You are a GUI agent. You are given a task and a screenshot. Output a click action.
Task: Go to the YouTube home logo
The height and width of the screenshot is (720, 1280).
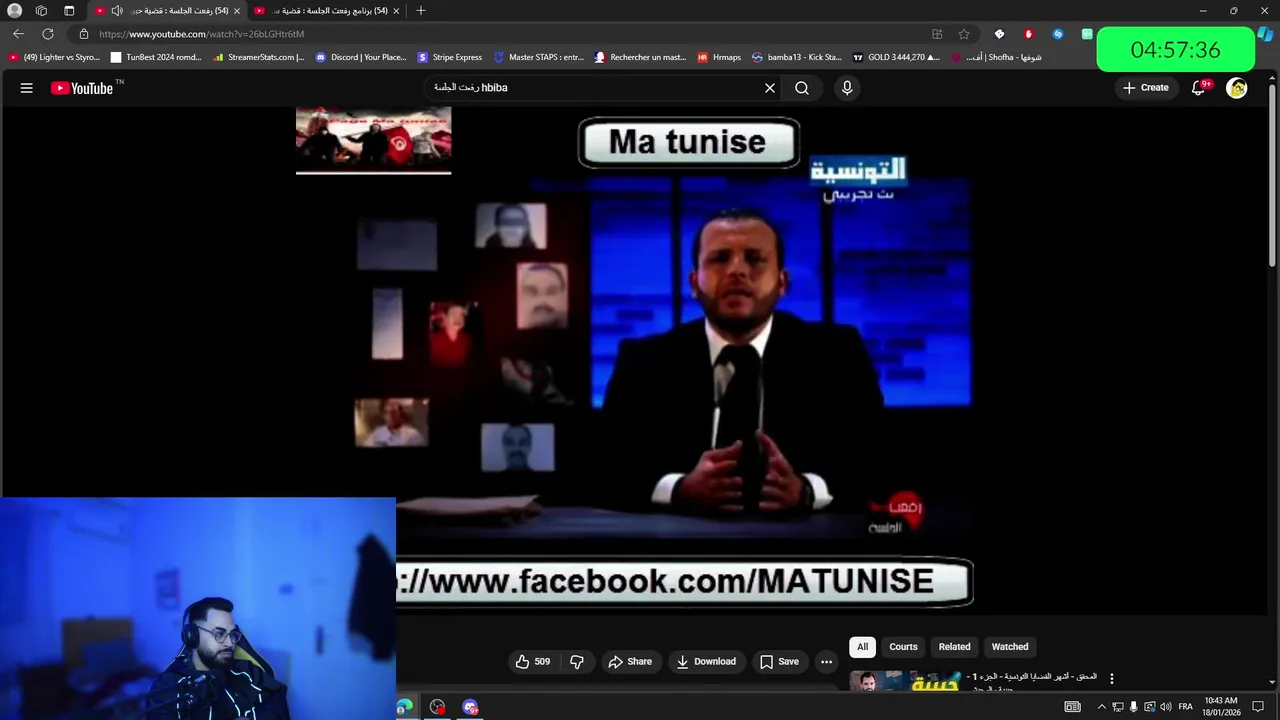point(82,88)
